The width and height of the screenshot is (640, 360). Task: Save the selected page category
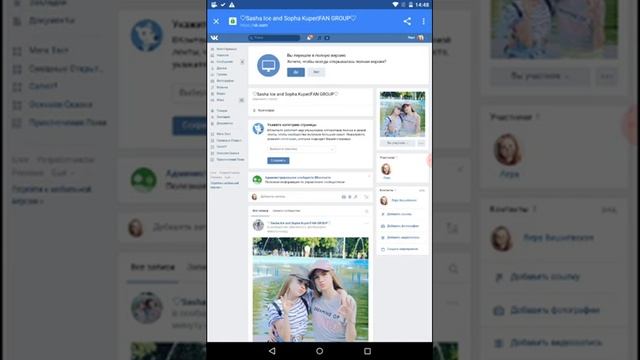coord(278,160)
